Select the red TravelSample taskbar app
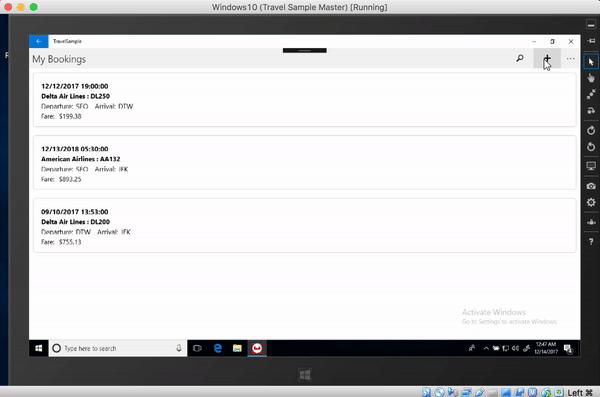The height and width of the screenshot is (397, 600). click(x=257, y=348)
